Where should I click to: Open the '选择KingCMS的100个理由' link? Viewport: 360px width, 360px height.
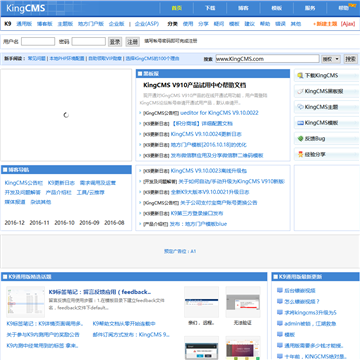coord(153,59)
